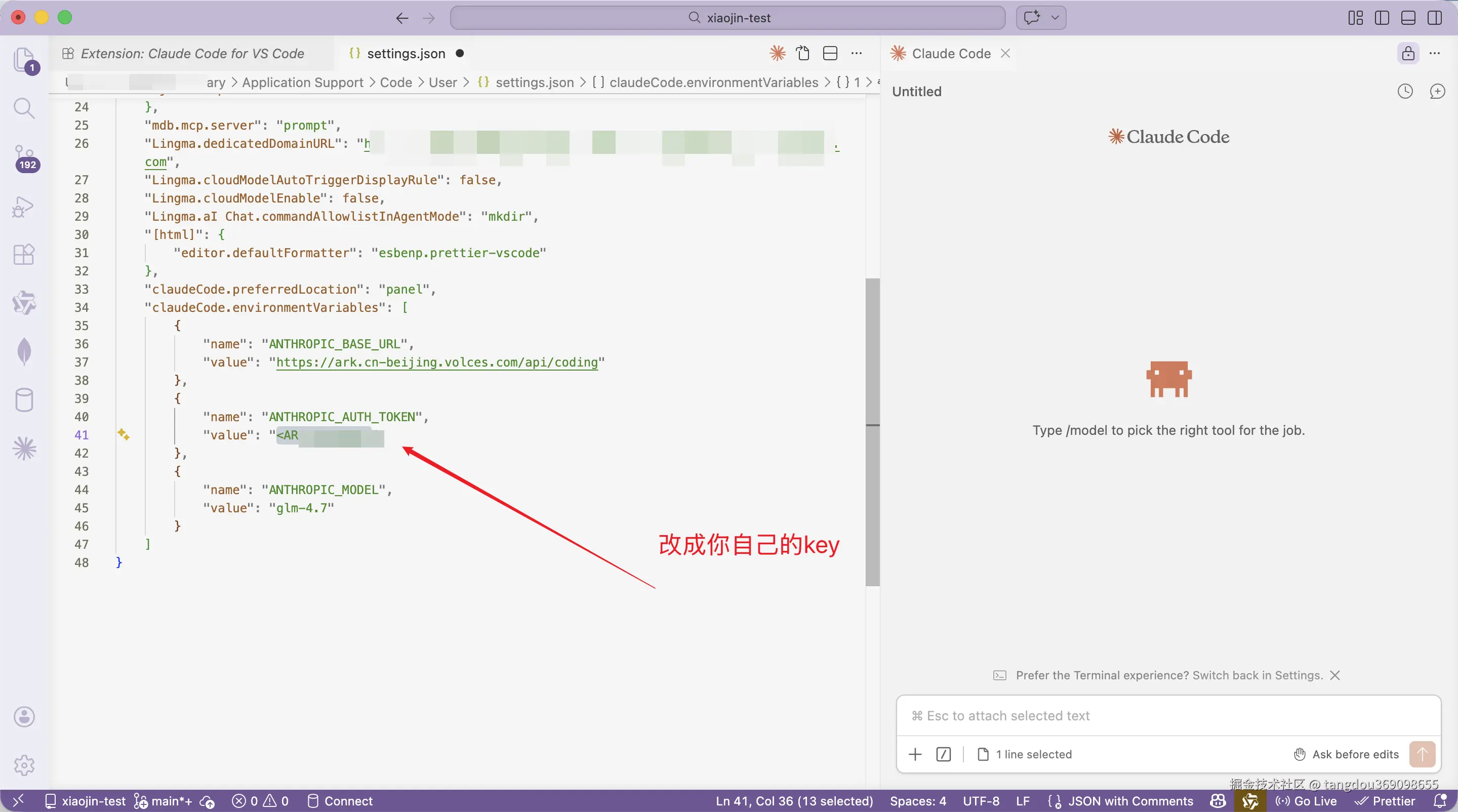Screen dimensions: 1458x812
Task: Expand the chat dropdown arrow in the title bar
Action: (x=1055, y=18)
